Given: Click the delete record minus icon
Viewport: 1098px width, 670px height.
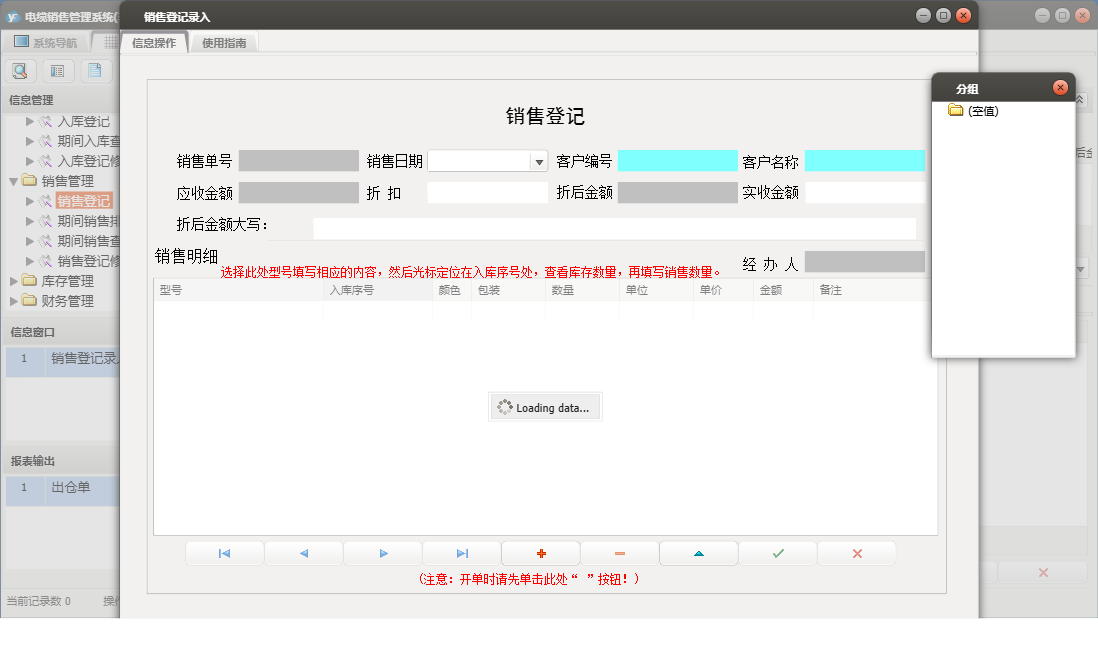Looking at the screenshot, I should [619, 552].
